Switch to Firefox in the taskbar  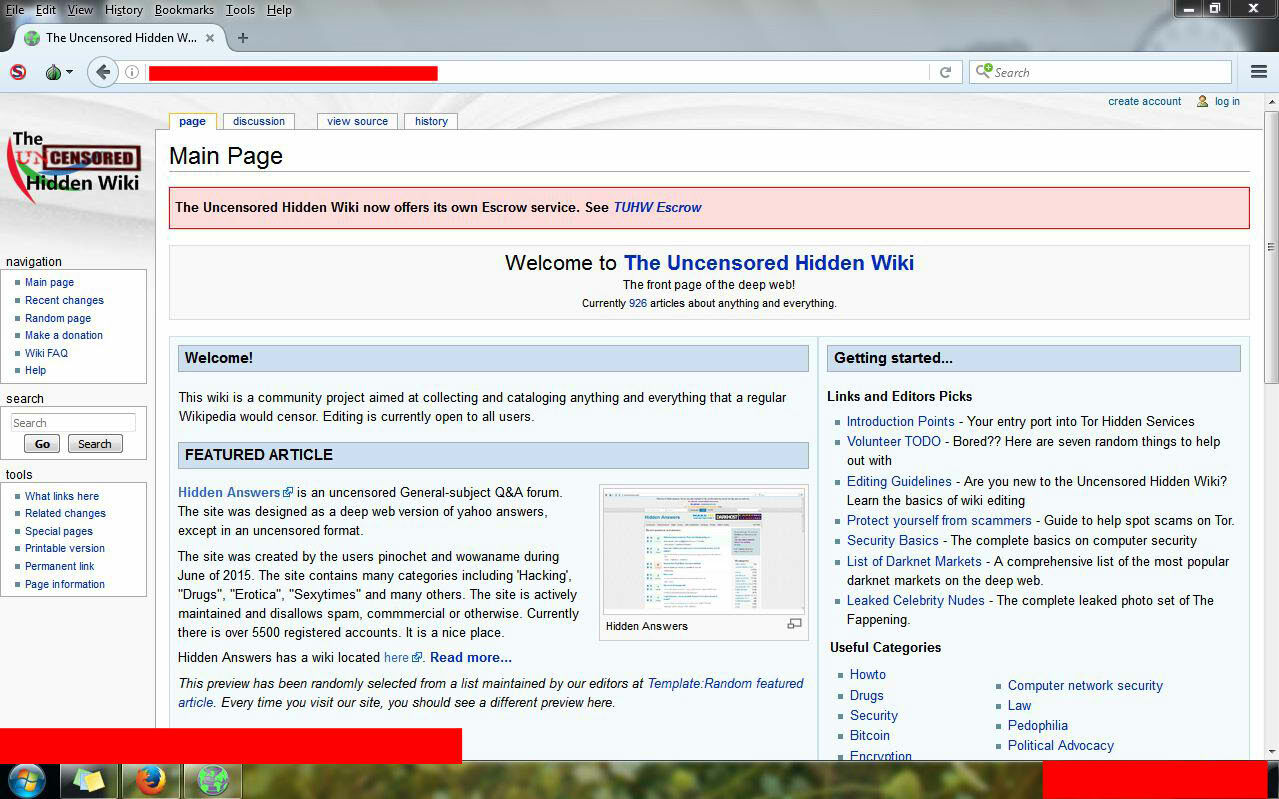coord(151,781)
